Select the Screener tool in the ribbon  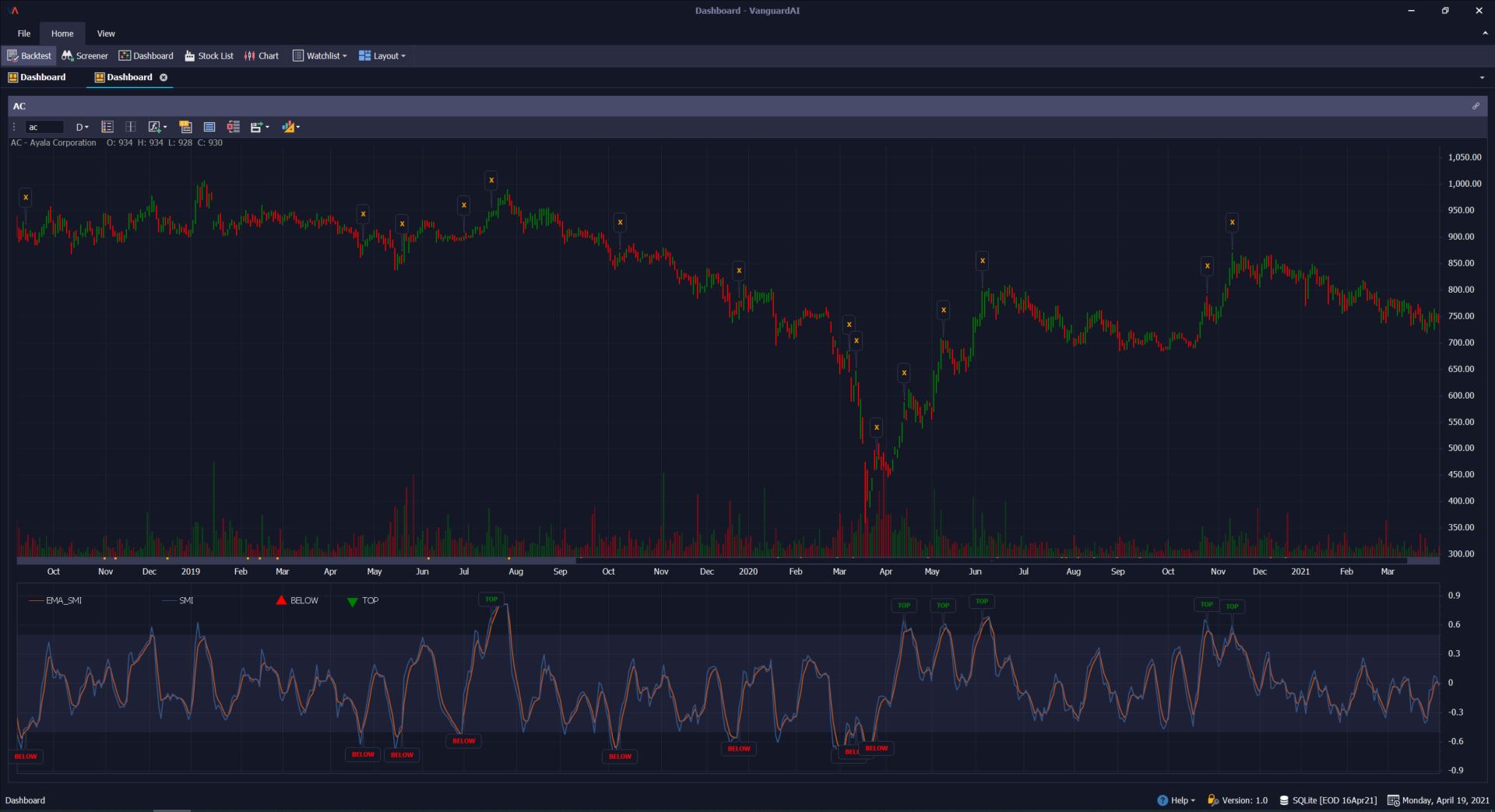click(x=84, y=55)
